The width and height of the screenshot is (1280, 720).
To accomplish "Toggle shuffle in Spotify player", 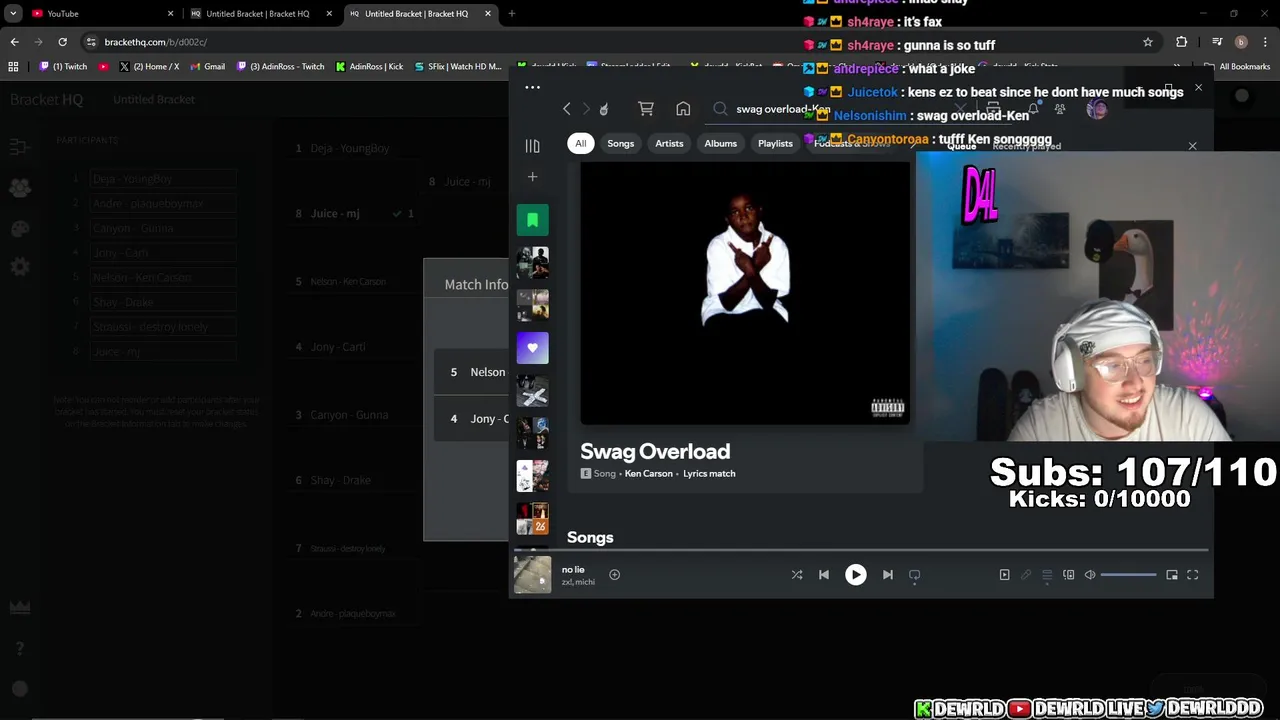I will pyautogui.click(x=797, y=575).
